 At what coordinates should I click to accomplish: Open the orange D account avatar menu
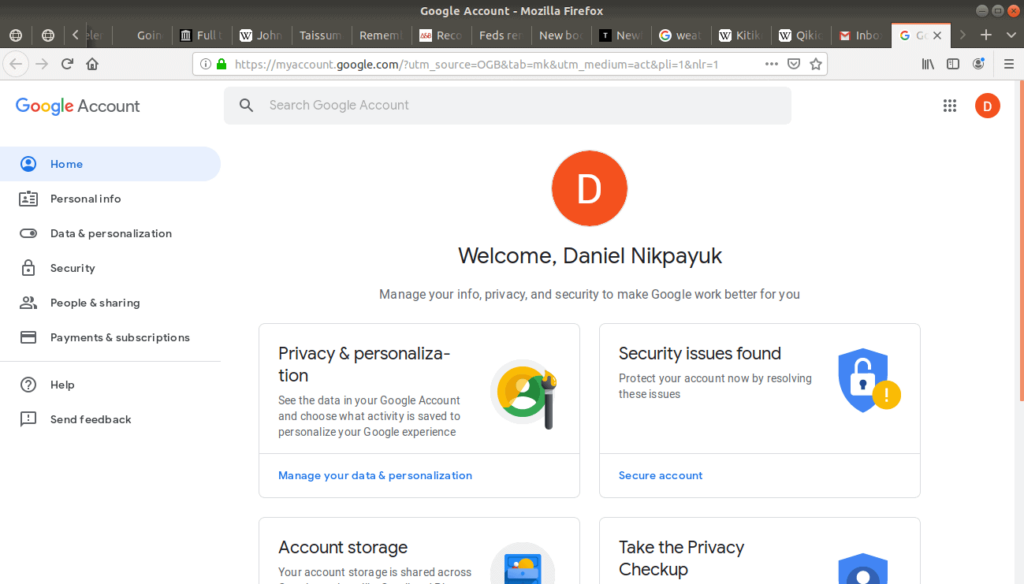point(987,106)
